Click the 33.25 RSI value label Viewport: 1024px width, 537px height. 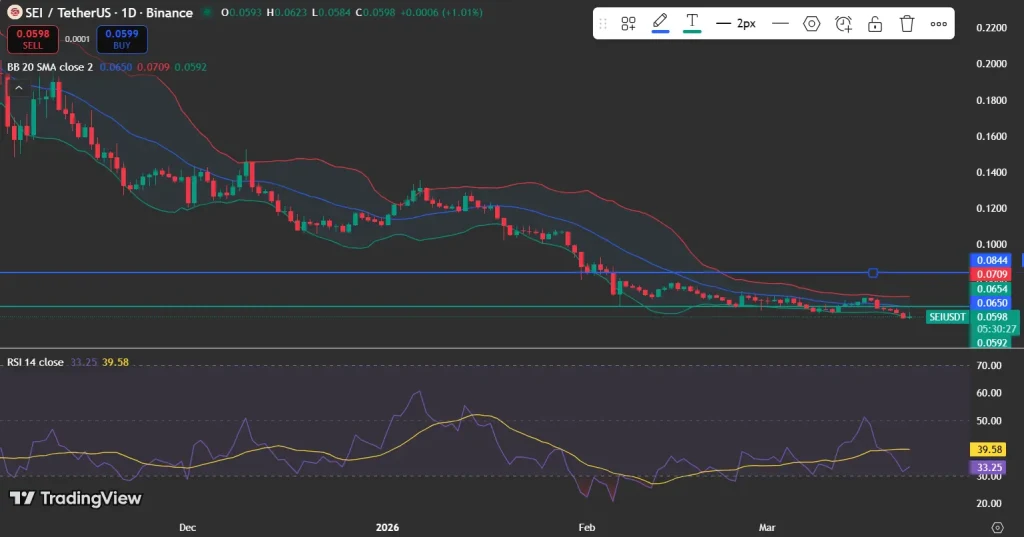[x=989, y=467]
